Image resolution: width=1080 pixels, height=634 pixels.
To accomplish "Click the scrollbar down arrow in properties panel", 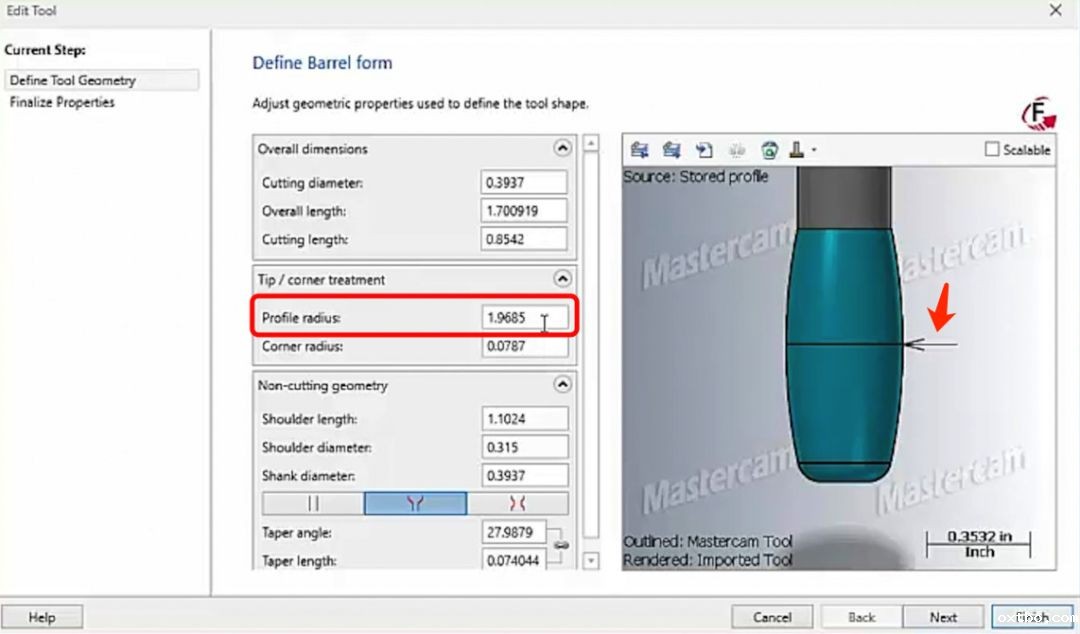I will pyautogui.click(x=591, y=561).
